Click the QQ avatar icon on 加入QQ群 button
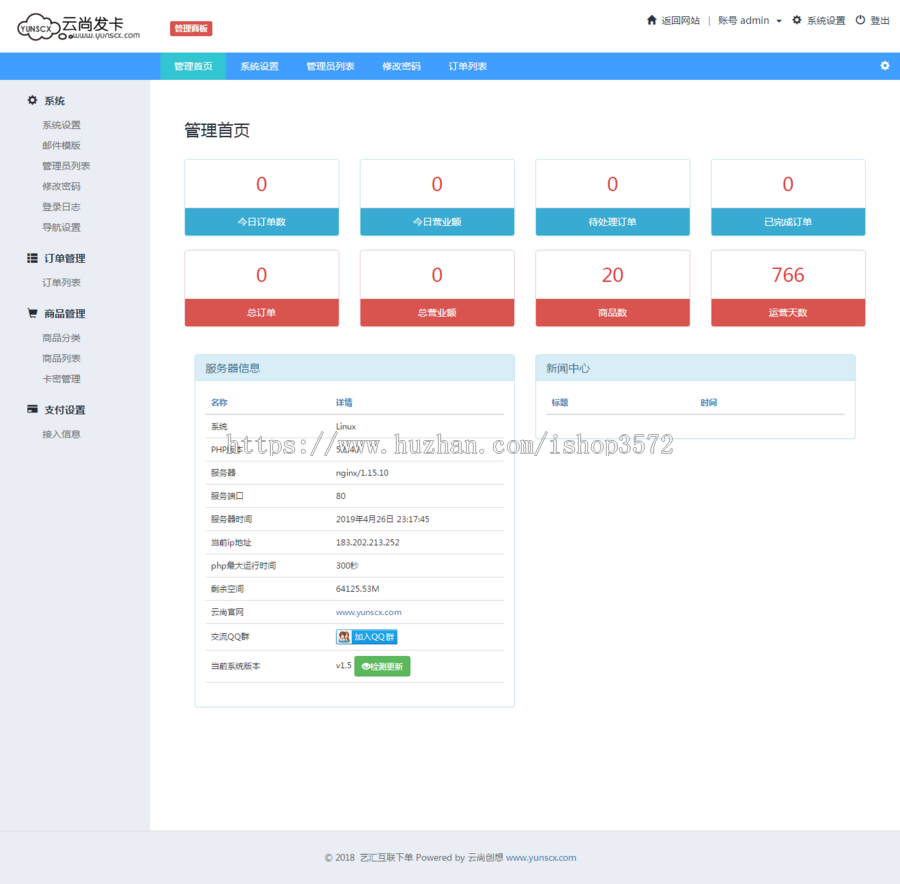 344,637
